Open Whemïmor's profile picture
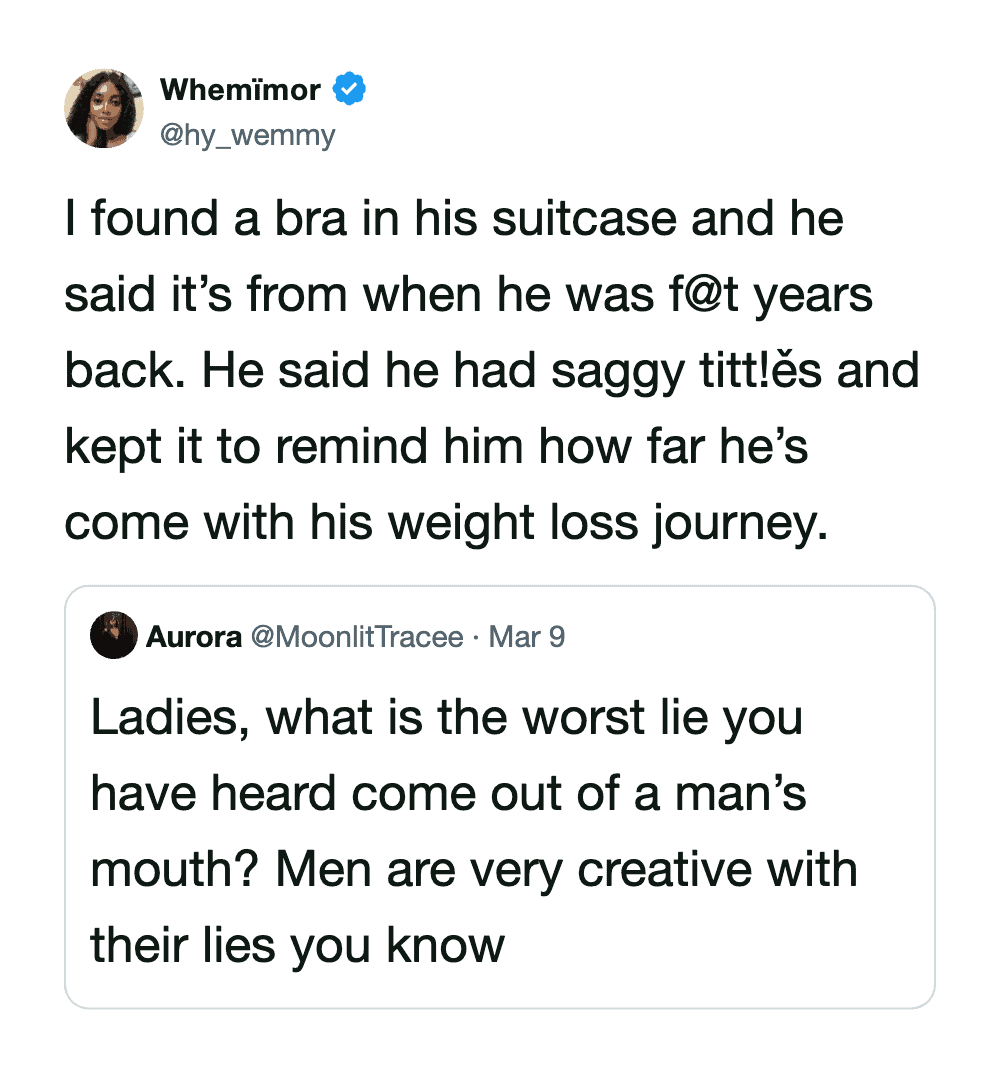This screenshot has height=1074, width=1000. pyautogui.click(x=104, y=110)
